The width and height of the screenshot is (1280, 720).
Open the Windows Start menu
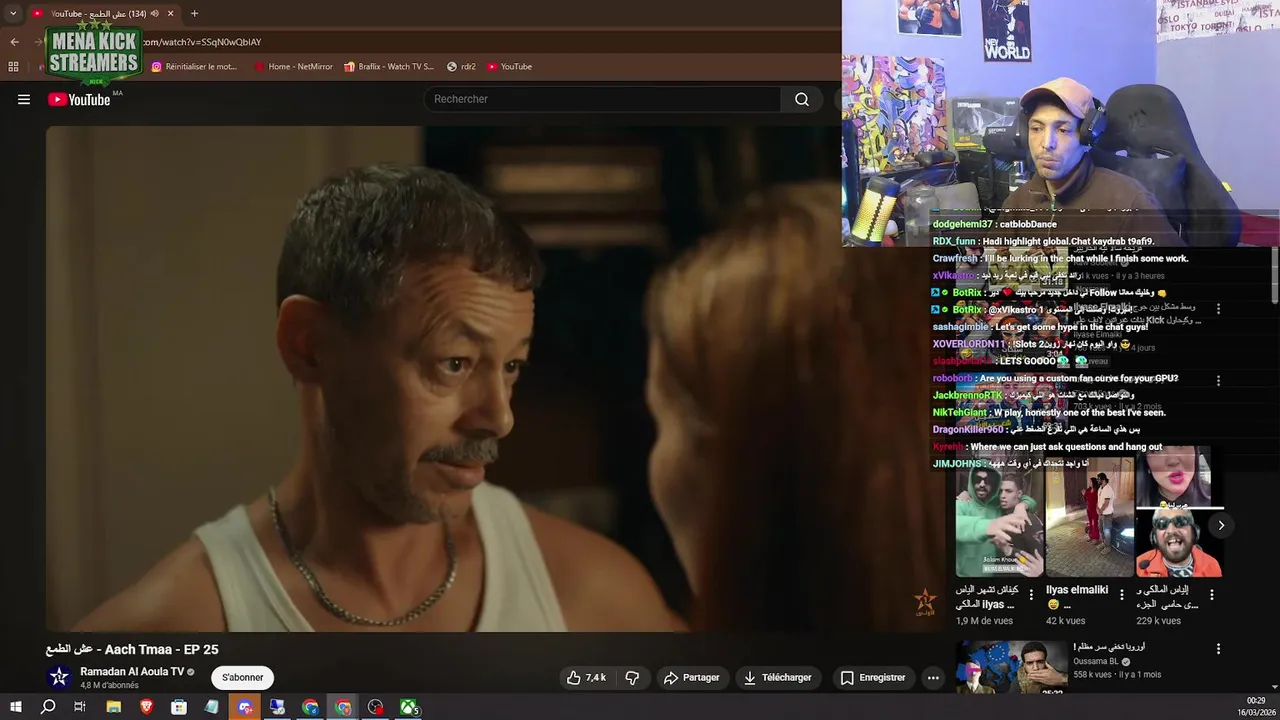(15, 707)
